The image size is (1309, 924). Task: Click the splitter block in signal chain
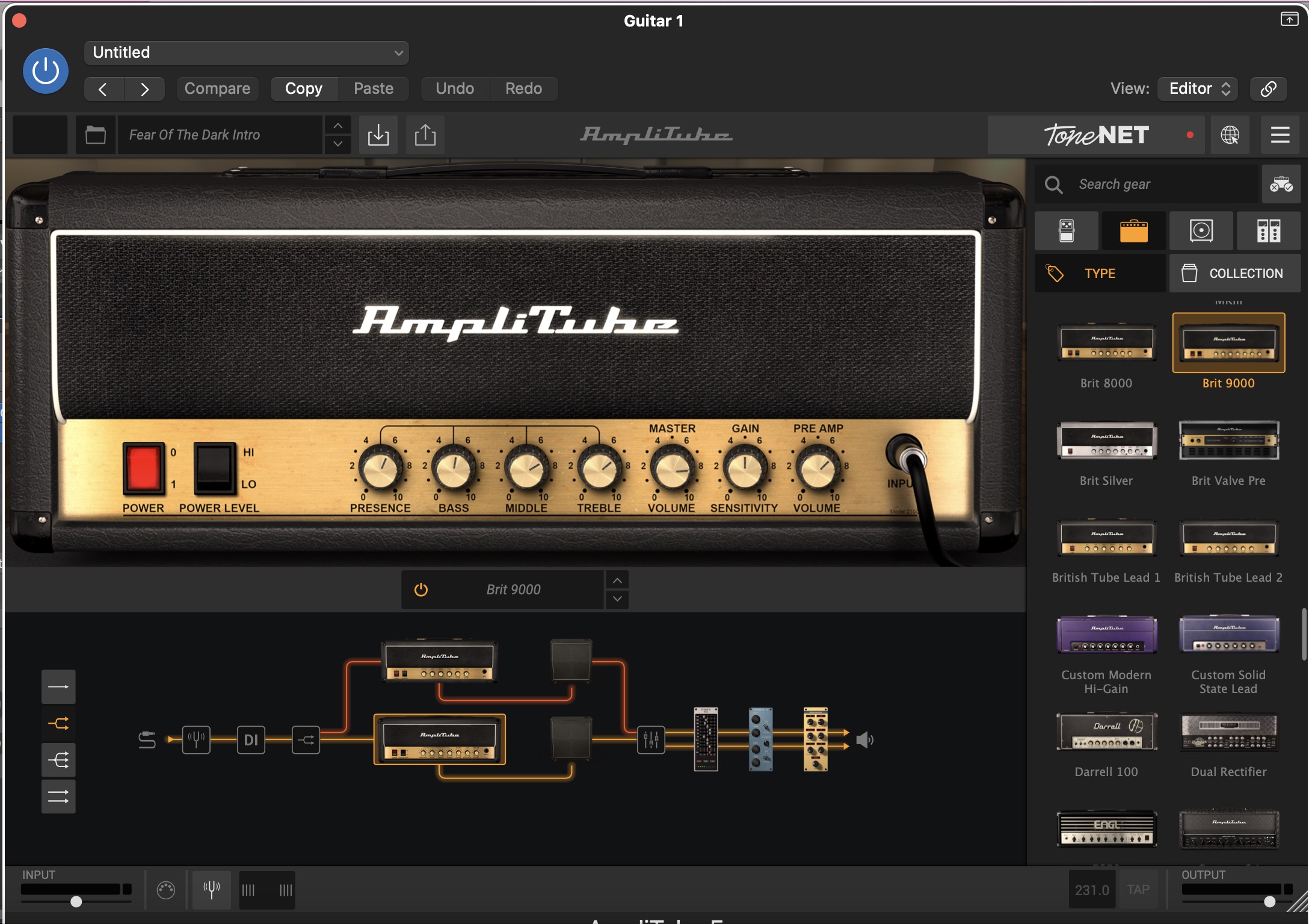[306, 739]
